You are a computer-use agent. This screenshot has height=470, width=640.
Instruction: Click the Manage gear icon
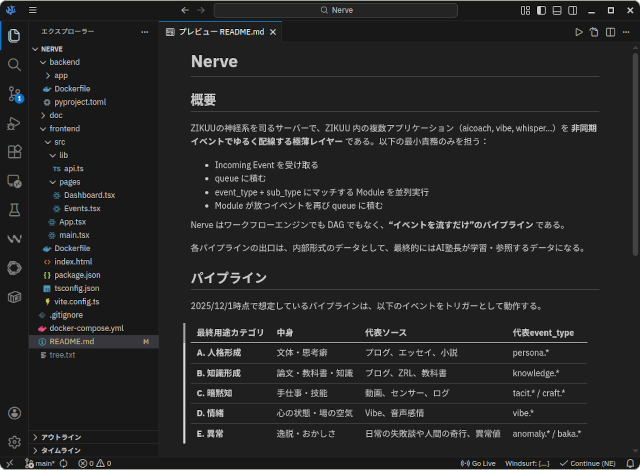coord(14,442)
